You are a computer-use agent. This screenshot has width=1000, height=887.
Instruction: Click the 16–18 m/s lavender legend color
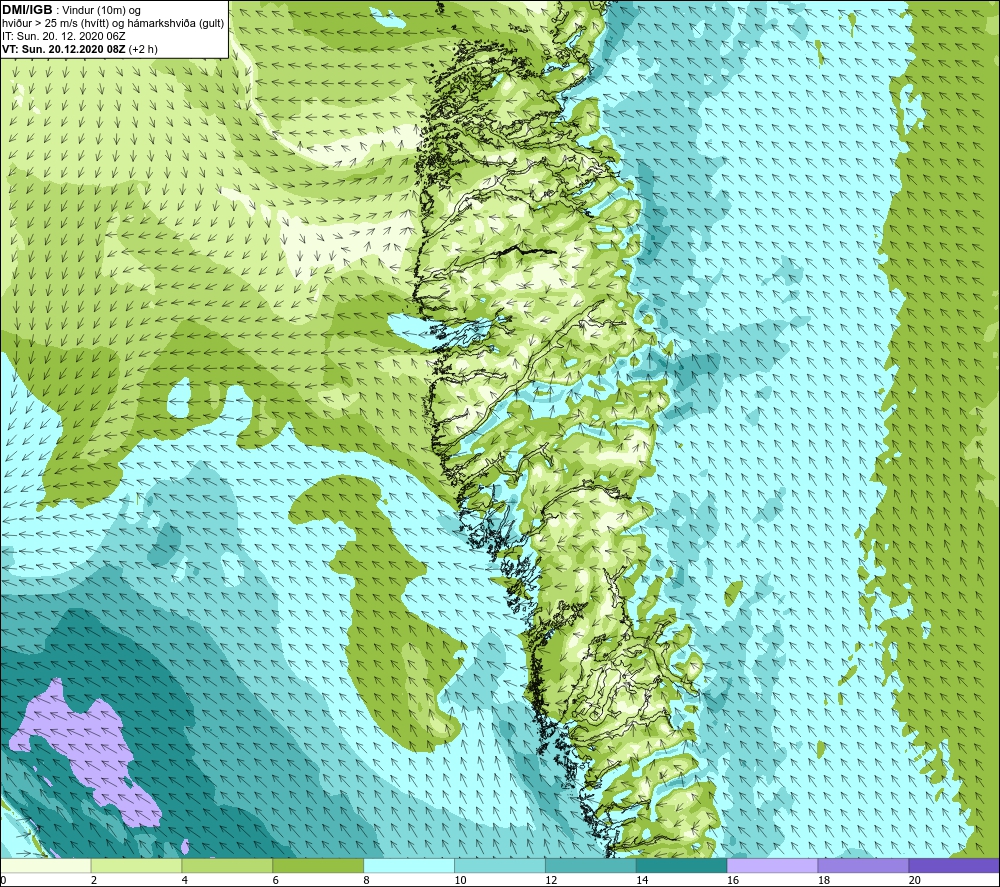point(772,865)
